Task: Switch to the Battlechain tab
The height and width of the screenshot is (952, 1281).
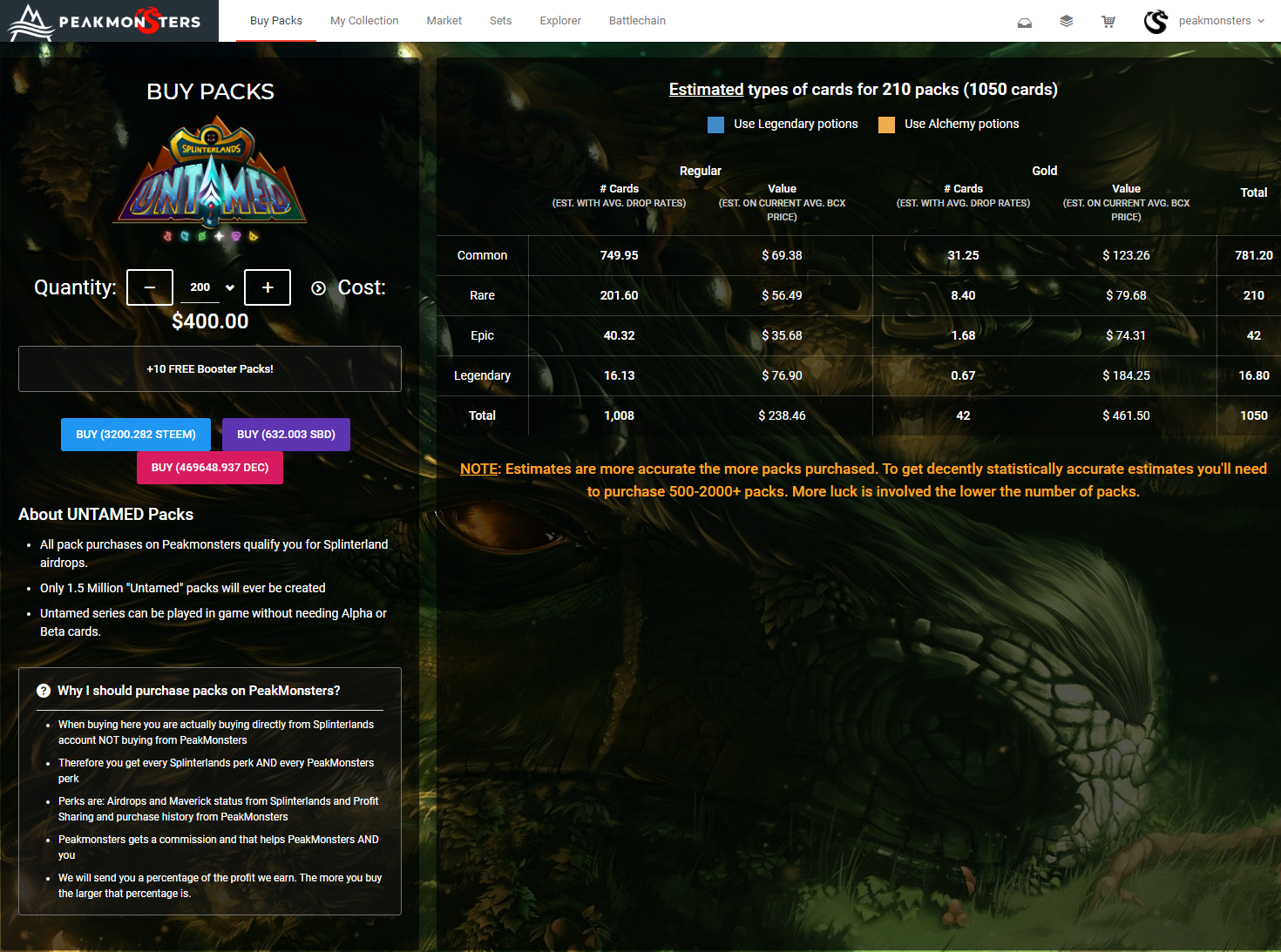Action: [x=637, y=21]
